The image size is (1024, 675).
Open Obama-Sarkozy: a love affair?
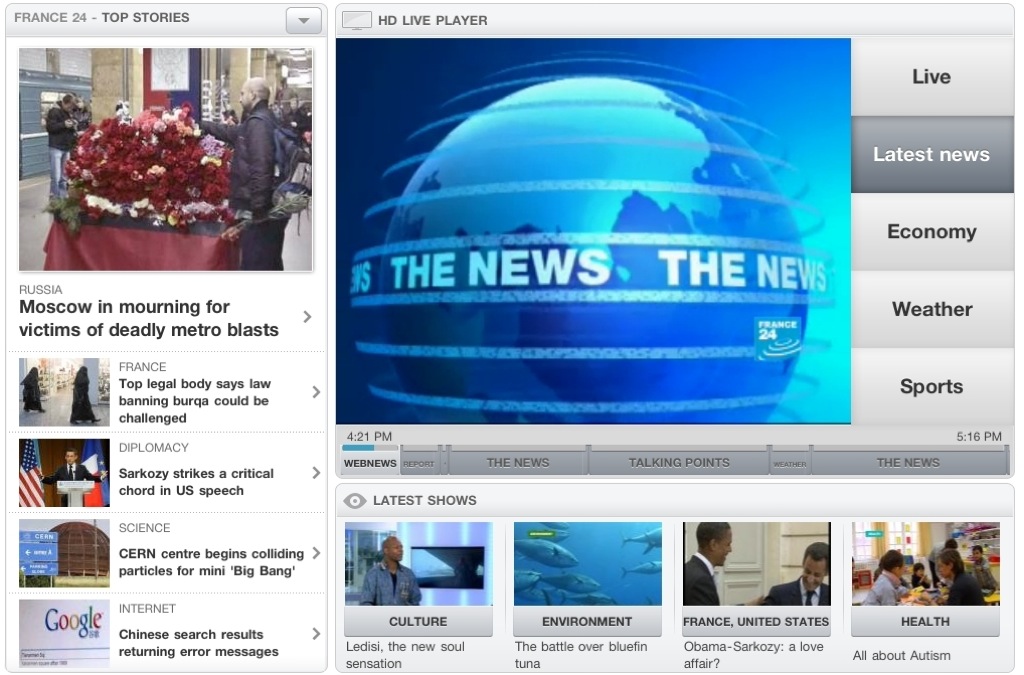pyautogui.click(x=754, y=655)
